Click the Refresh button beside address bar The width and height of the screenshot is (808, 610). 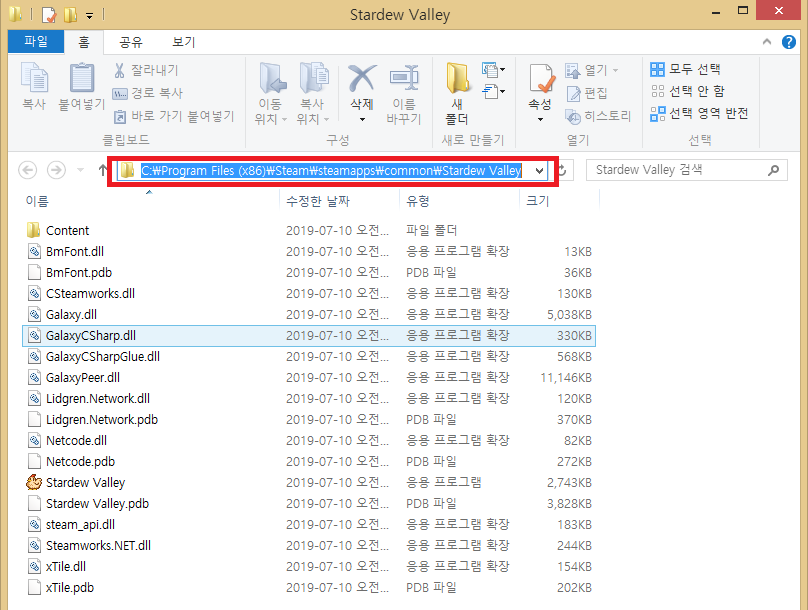[563, 170]
